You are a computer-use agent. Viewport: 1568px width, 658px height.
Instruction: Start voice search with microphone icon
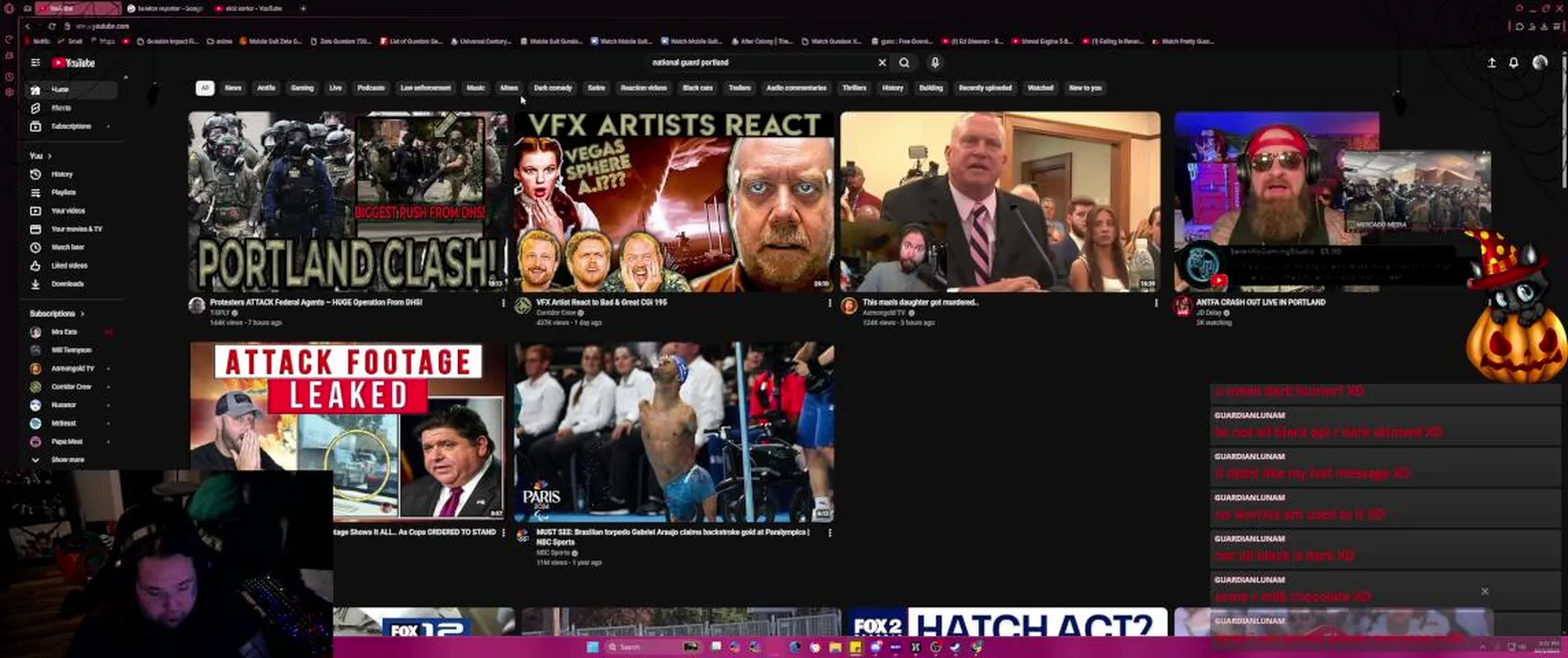point(935,63)
